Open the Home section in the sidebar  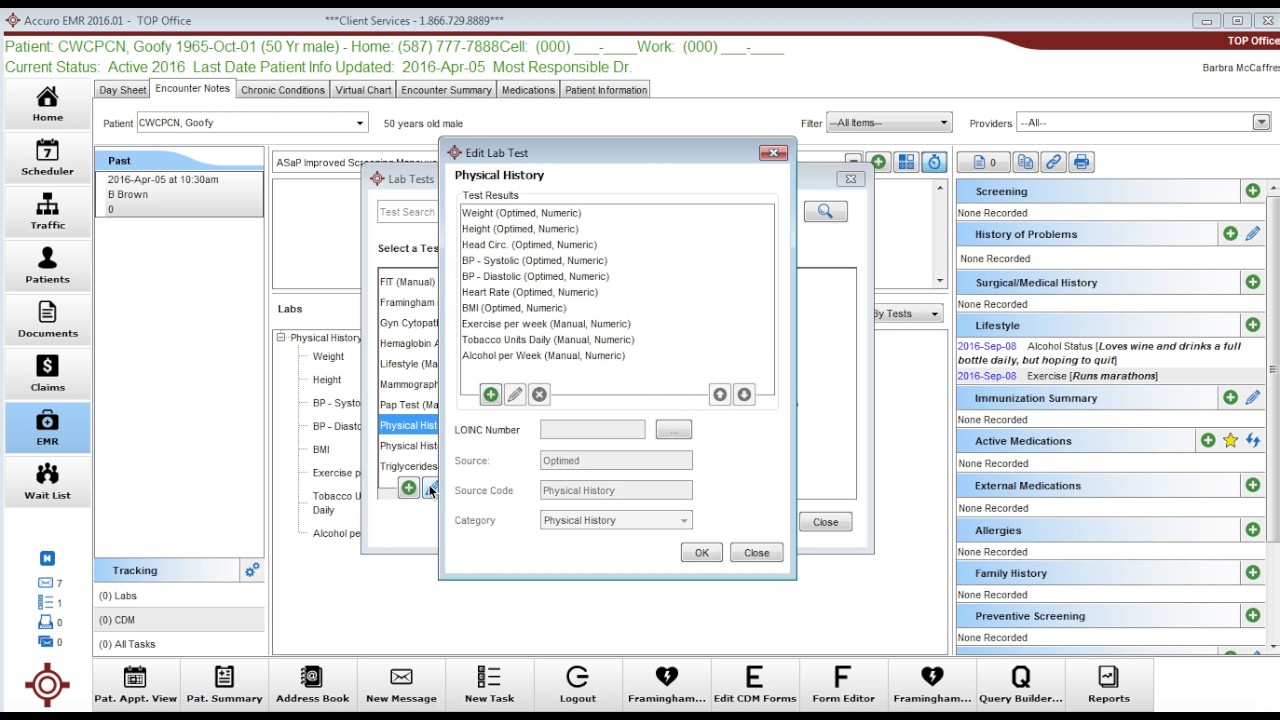[47, 103]
